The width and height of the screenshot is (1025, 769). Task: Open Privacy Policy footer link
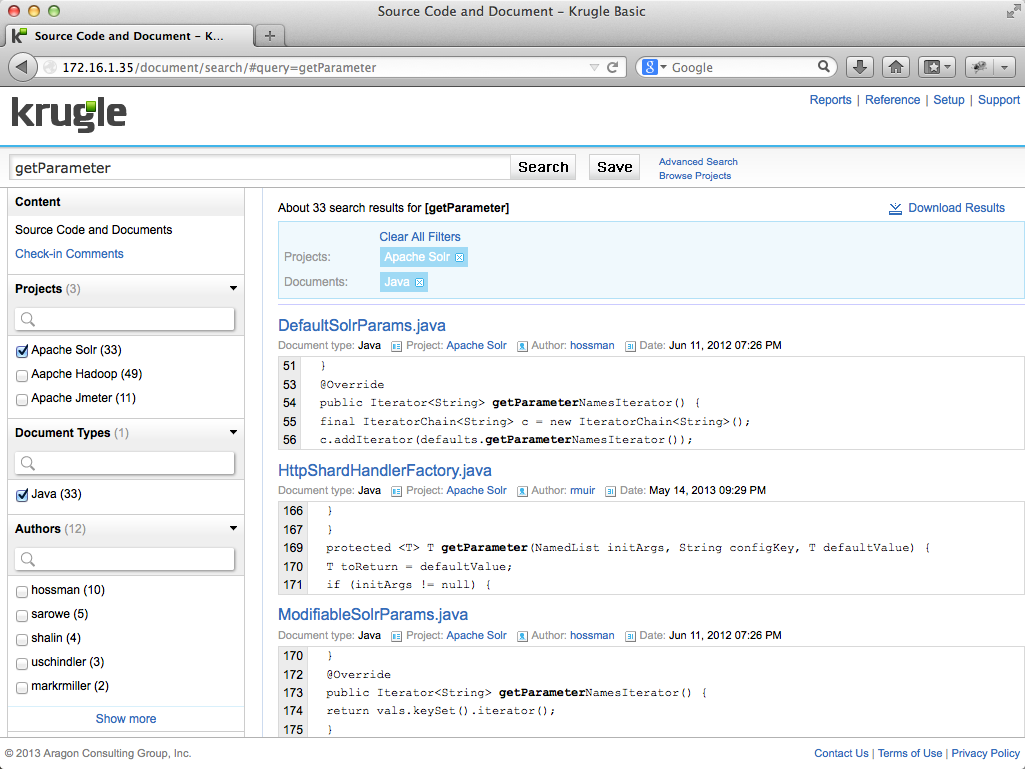985,753
